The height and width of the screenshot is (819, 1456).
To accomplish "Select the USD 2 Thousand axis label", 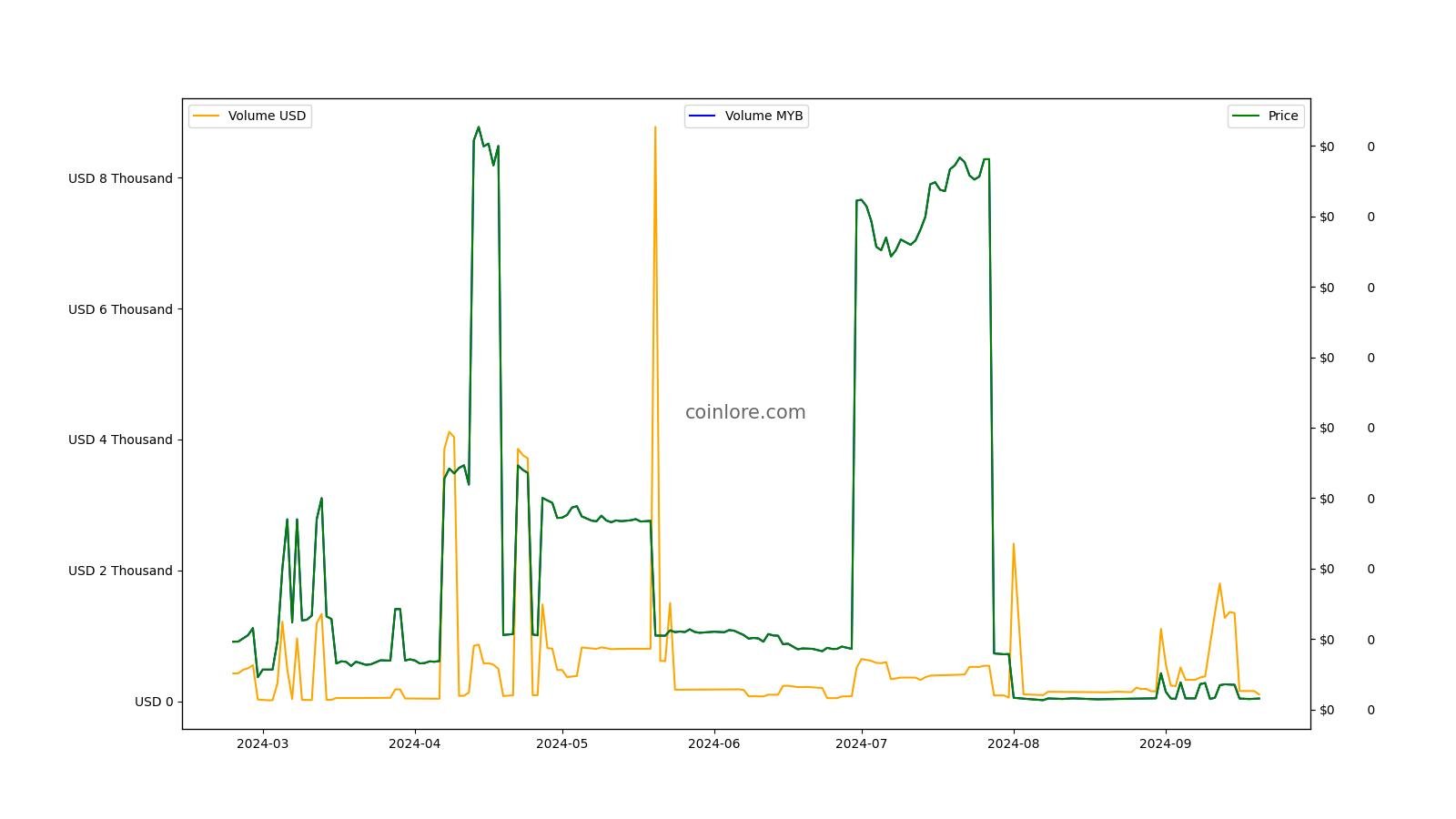I will 120,571.
